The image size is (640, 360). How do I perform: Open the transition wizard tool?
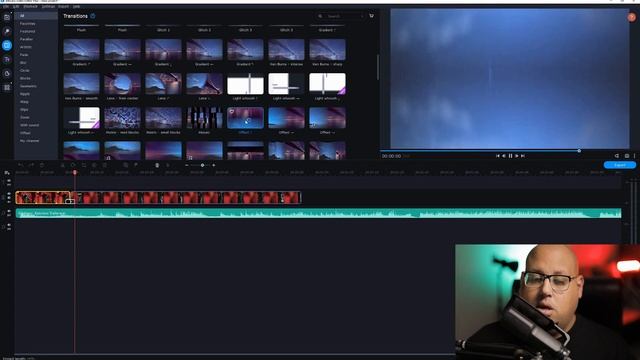click(126, 165)
